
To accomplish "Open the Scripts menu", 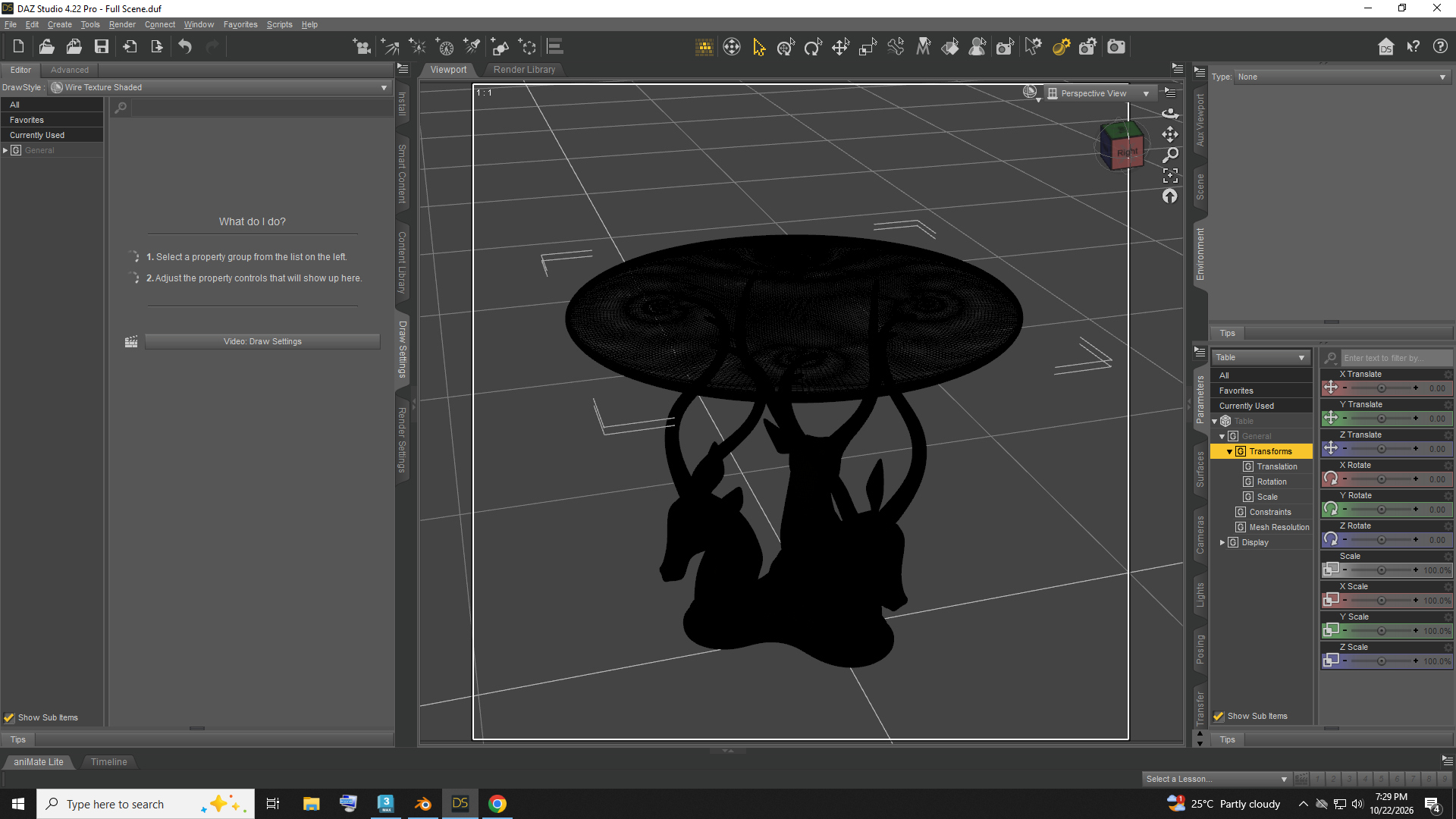I will [x=279, y=24].
